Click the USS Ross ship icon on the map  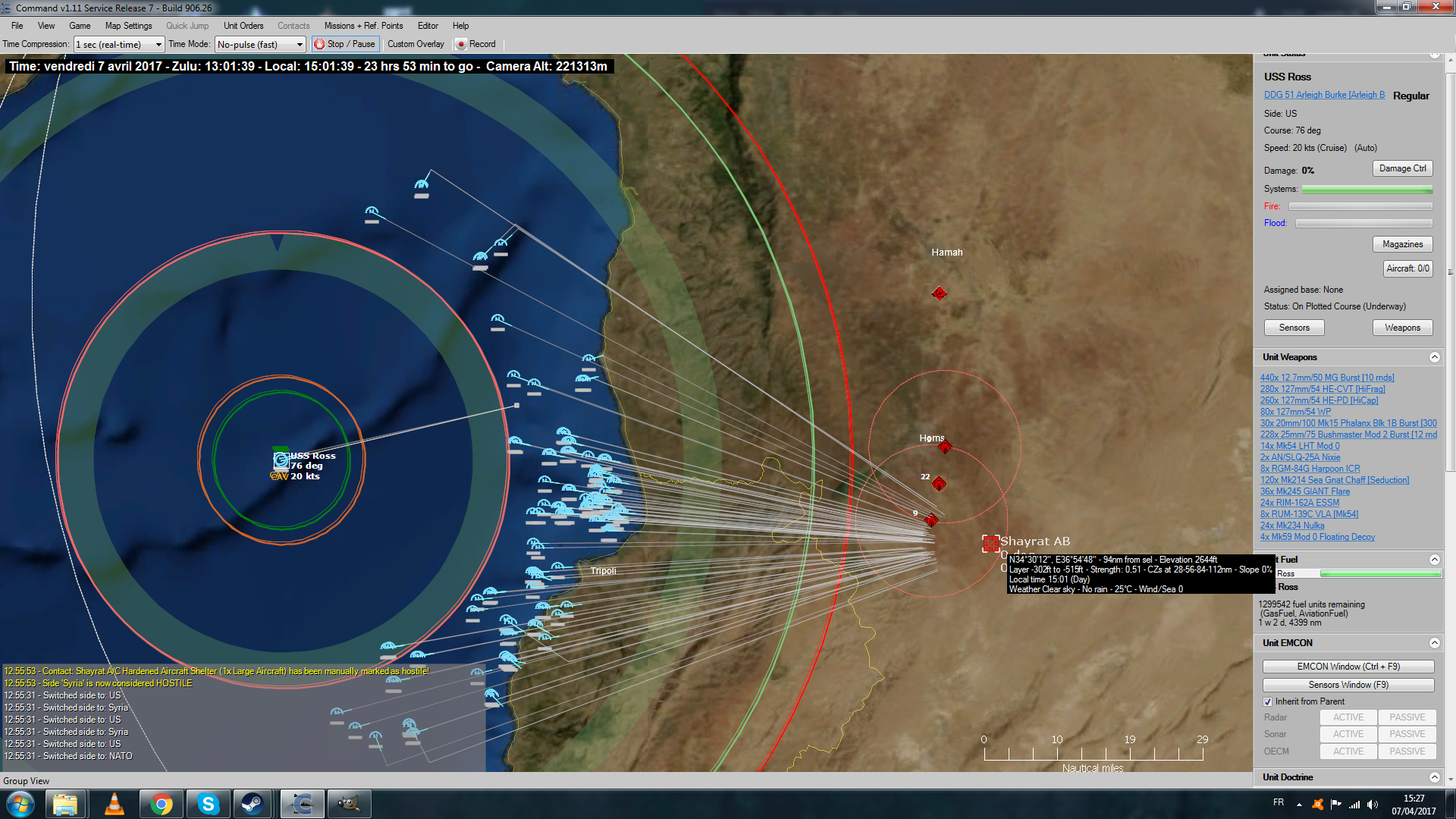tap(281, 460)
